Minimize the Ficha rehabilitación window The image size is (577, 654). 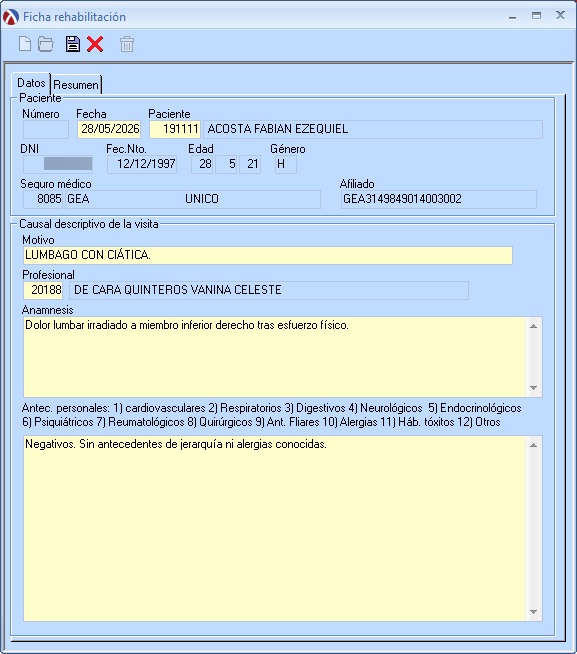pyautogui.click(x=512, y=17)
